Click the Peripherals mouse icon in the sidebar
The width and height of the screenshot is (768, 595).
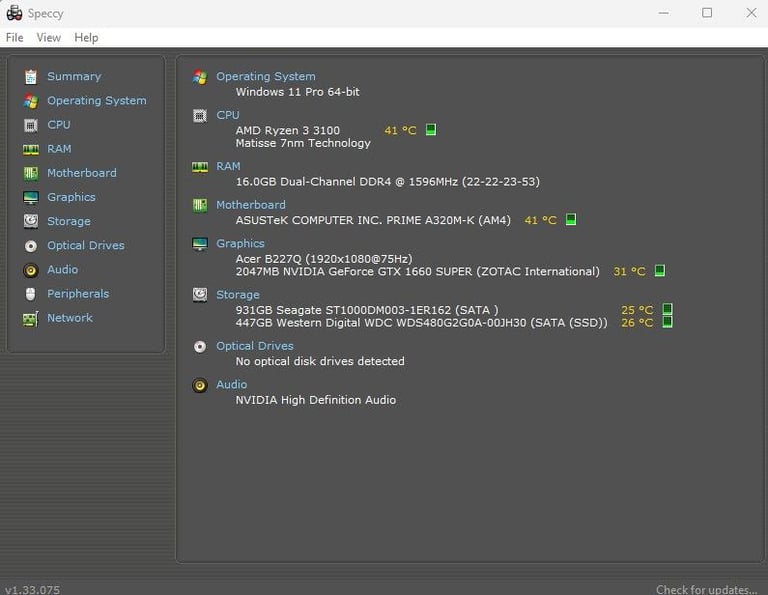[x=30, y=294]
